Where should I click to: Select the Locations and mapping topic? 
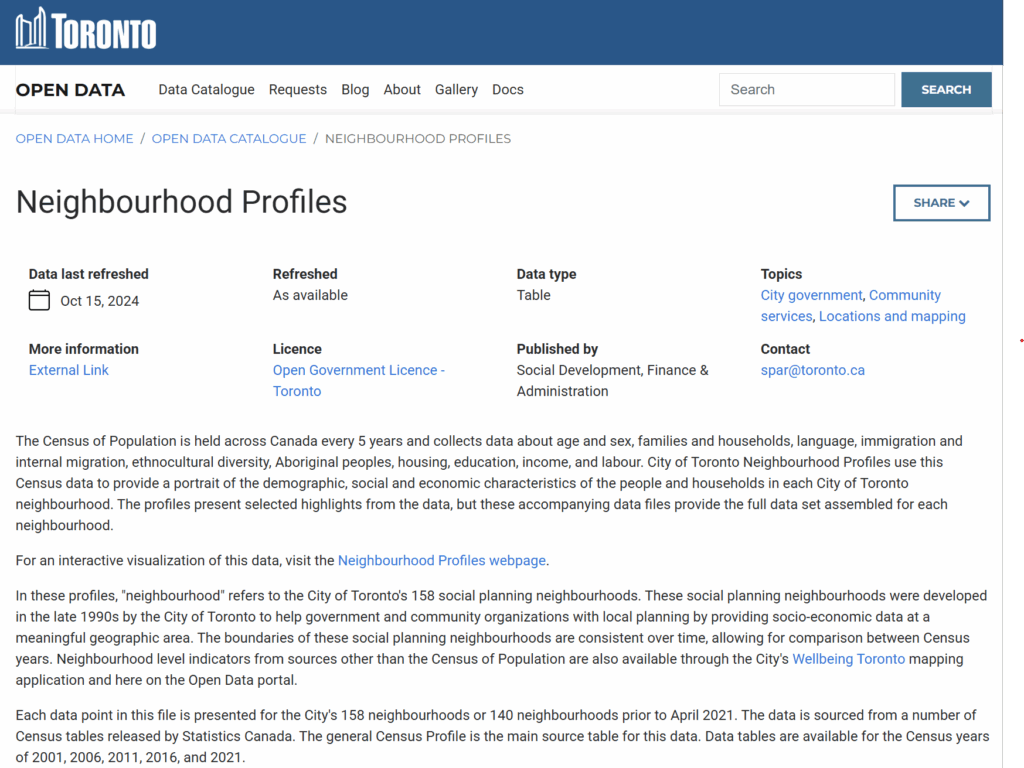pyautogui.click(x=892, y=316)
